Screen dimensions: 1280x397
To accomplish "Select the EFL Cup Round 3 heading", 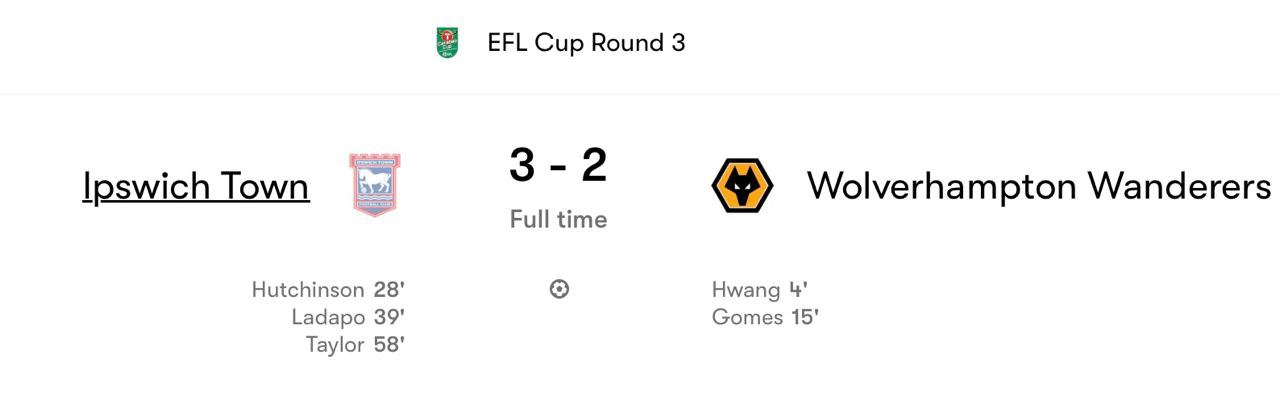I will [587, 43].
